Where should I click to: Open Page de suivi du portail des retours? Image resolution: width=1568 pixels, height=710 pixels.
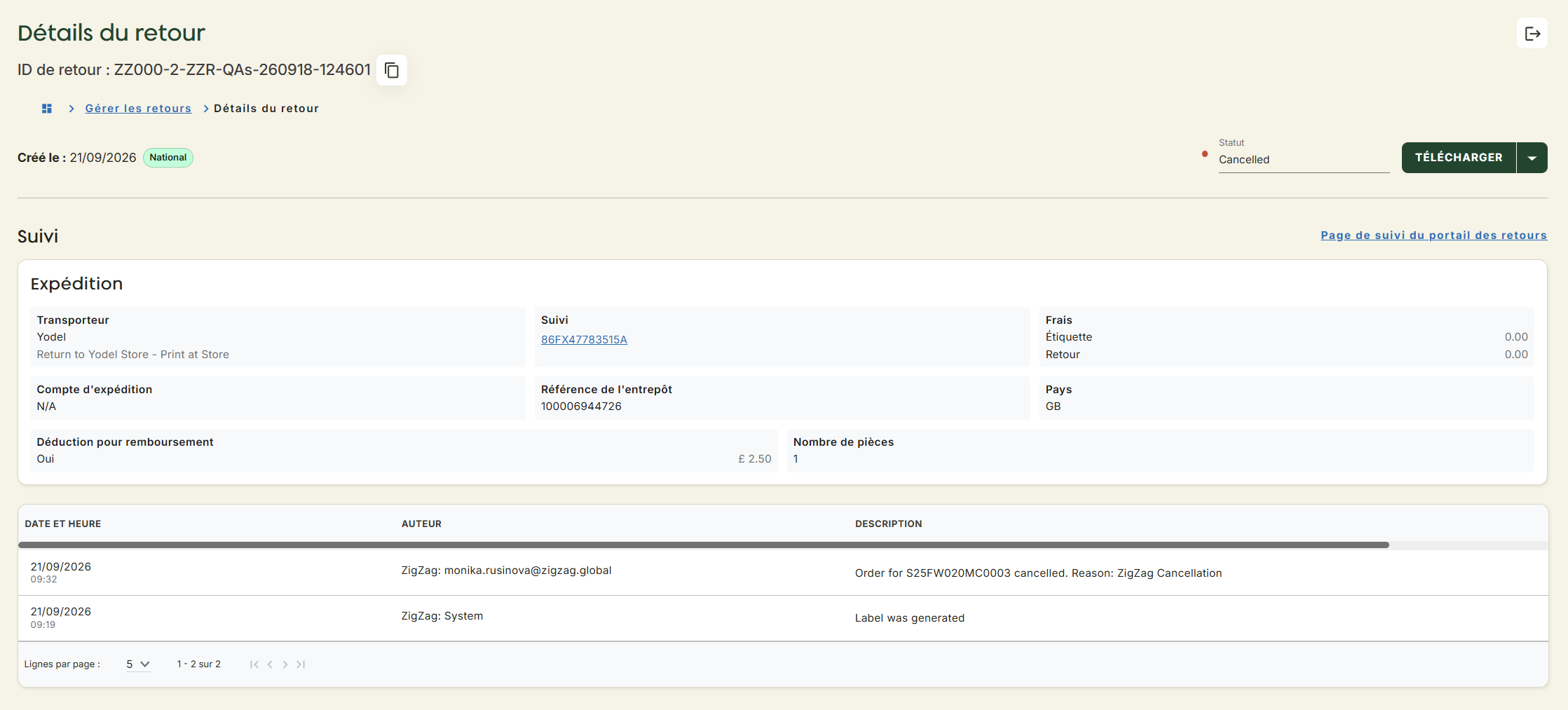point(1433,235)
